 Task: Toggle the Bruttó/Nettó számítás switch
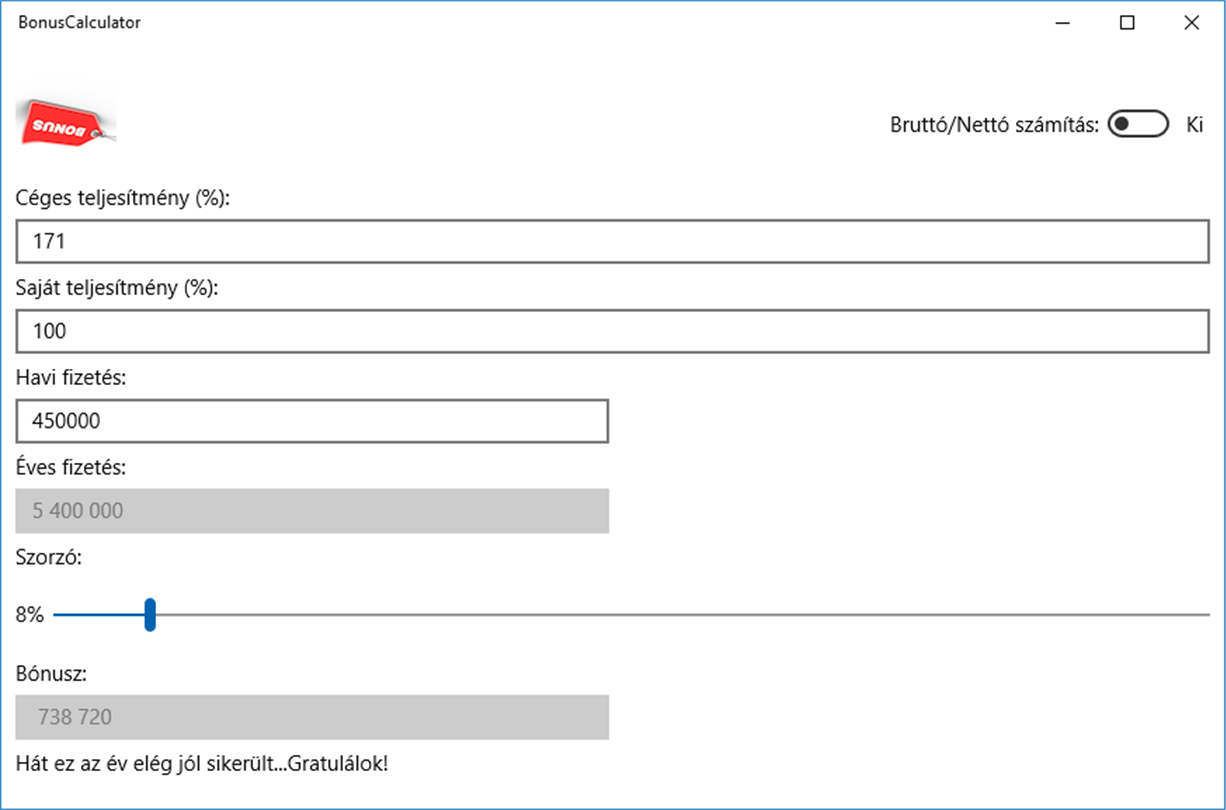pyautogui.click(x=1138, y=125)
